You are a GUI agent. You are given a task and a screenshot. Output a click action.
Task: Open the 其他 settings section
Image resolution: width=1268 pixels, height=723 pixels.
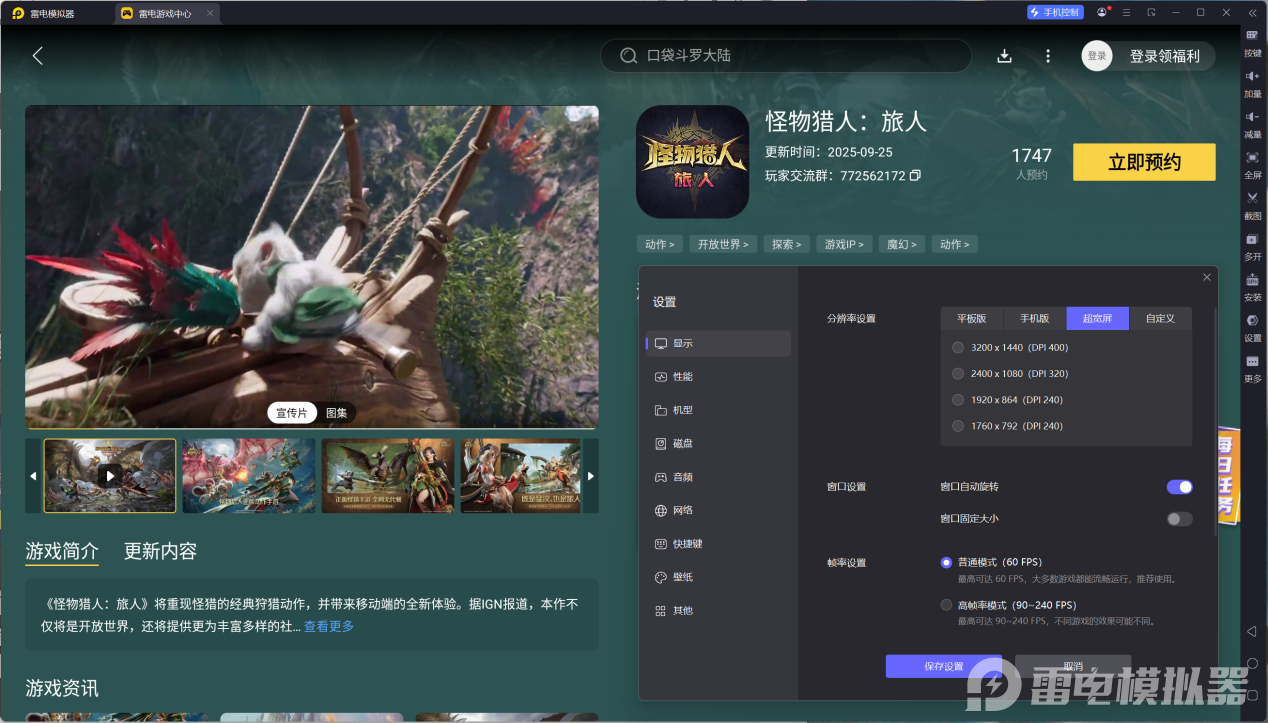[x=718, y=610]
